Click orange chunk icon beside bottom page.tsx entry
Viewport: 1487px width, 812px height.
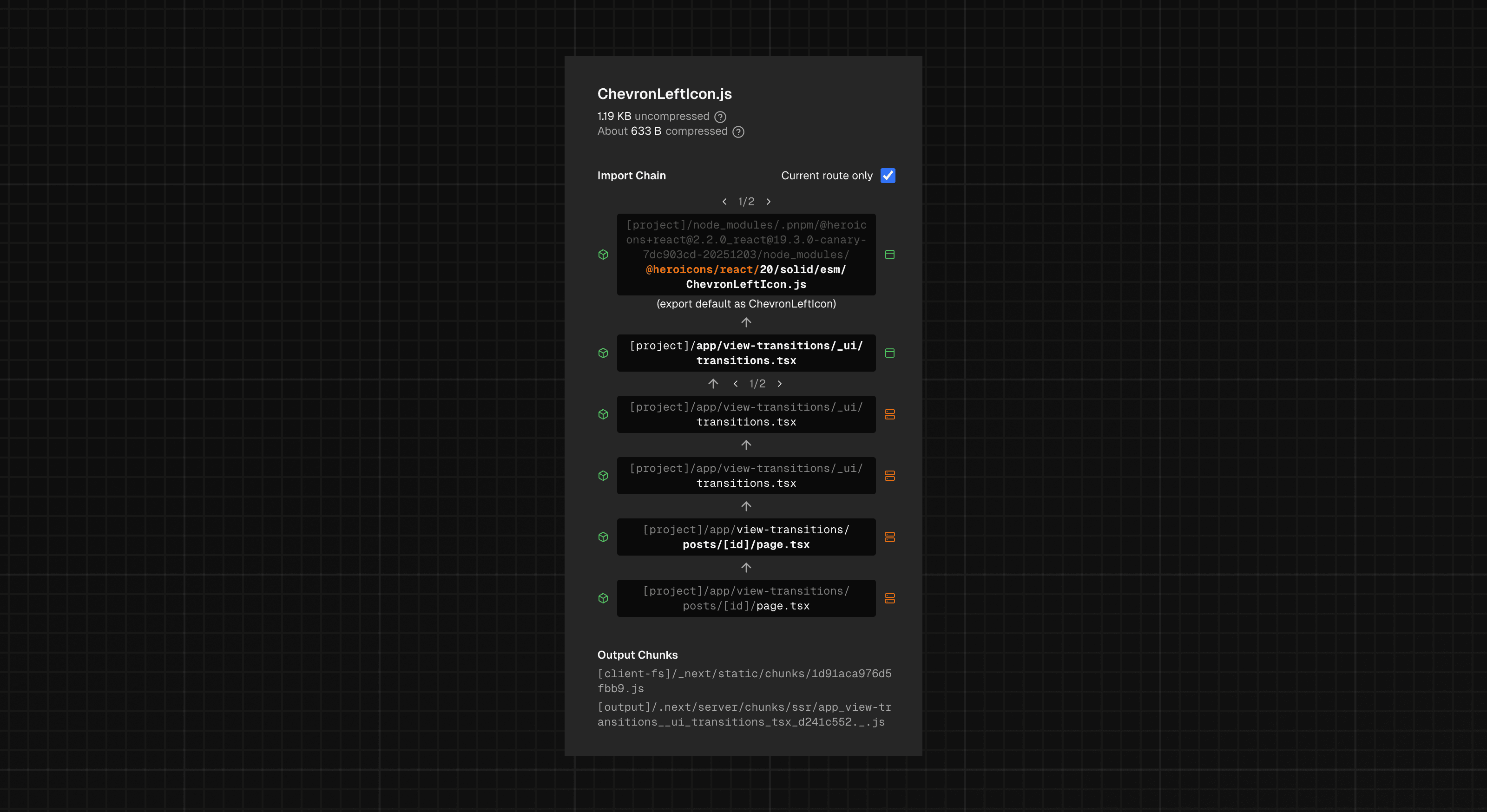(889, 598)
